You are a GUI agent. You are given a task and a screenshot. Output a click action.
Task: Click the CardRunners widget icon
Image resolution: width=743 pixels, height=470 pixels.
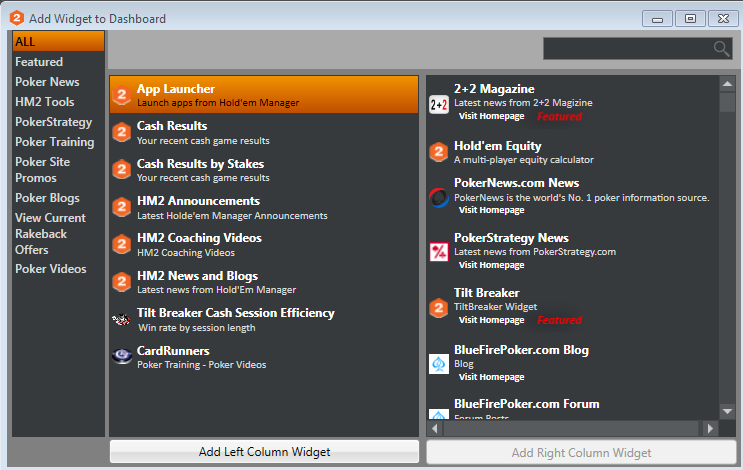(x=122, y=356)
